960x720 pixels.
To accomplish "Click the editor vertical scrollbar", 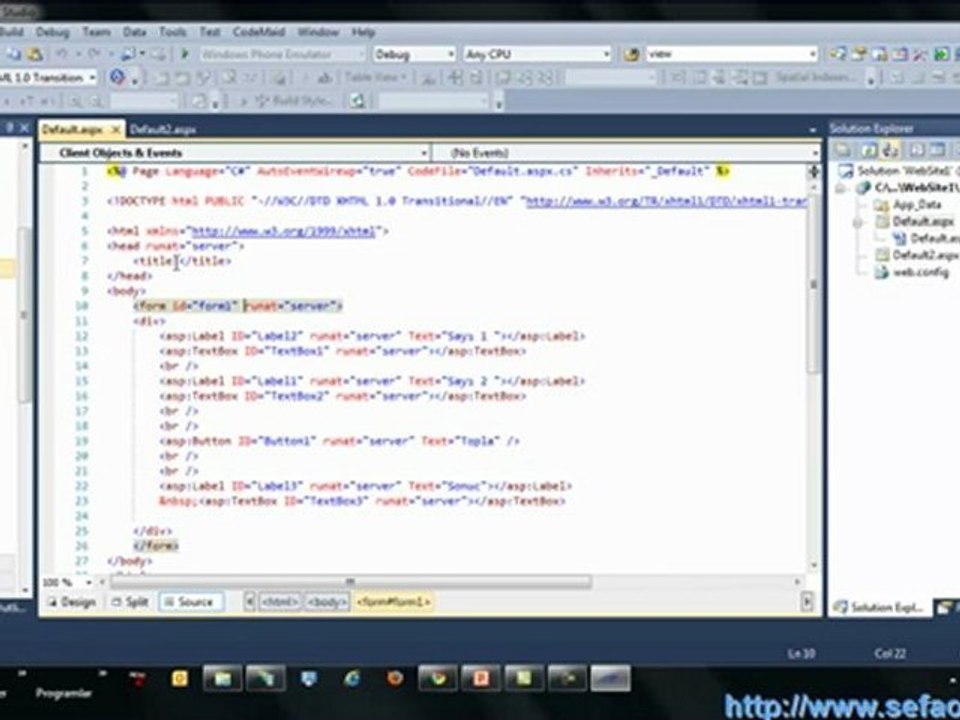I will point(814,283).
